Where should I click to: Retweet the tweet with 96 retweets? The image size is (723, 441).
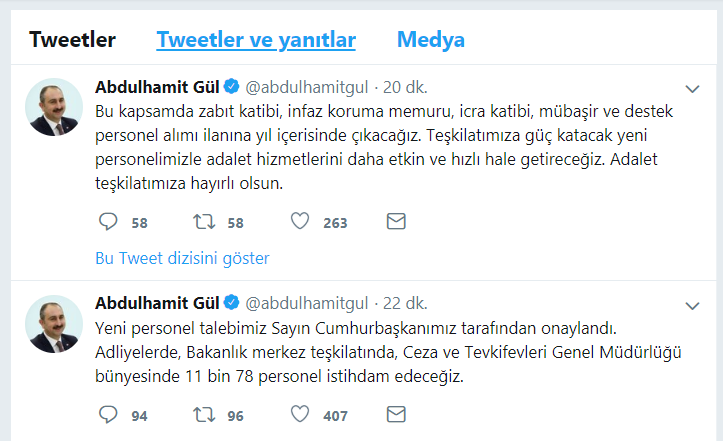pyautogui.click(x=204, y=415)
